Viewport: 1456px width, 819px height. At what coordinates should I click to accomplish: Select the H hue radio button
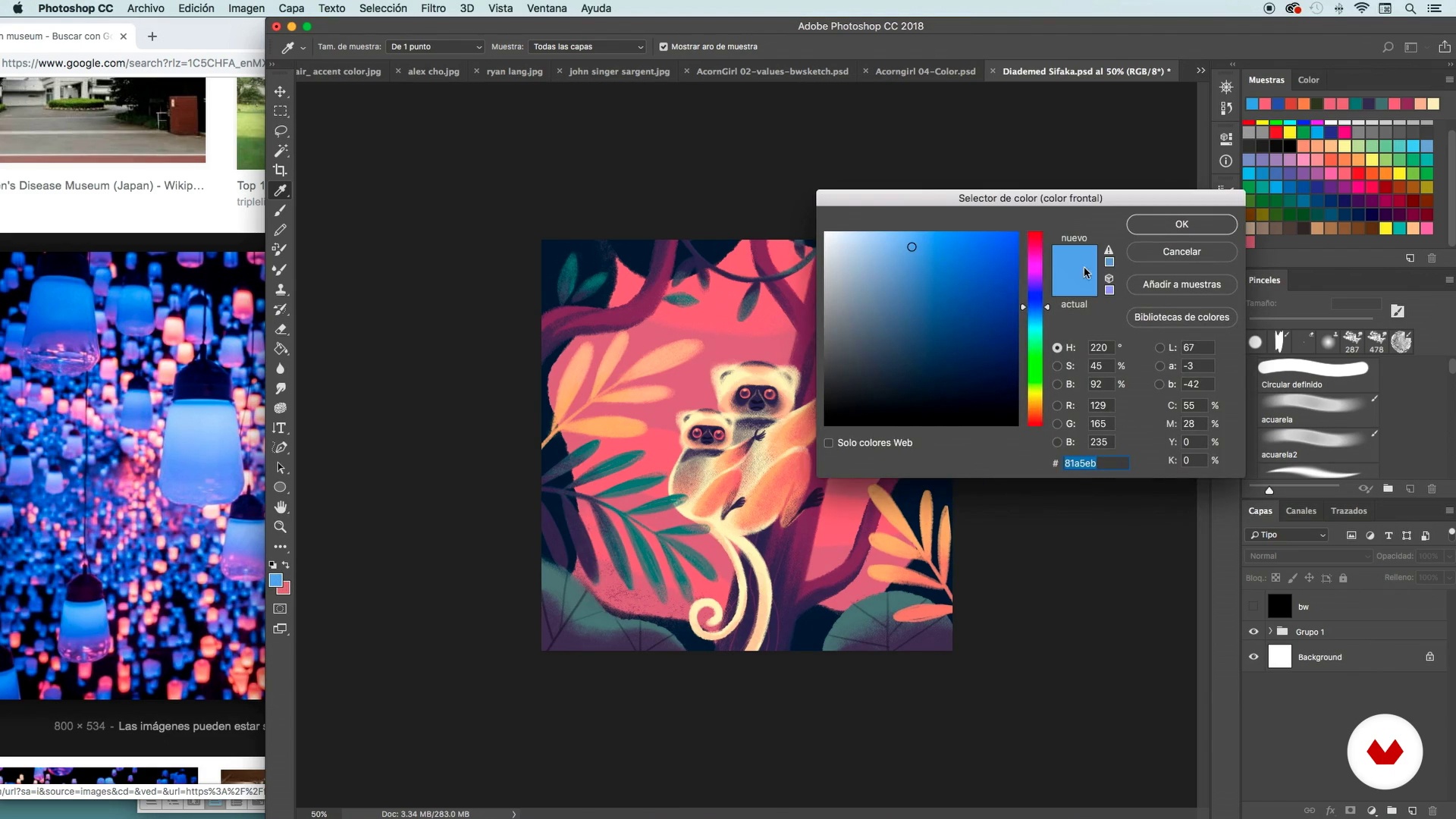1057,347
